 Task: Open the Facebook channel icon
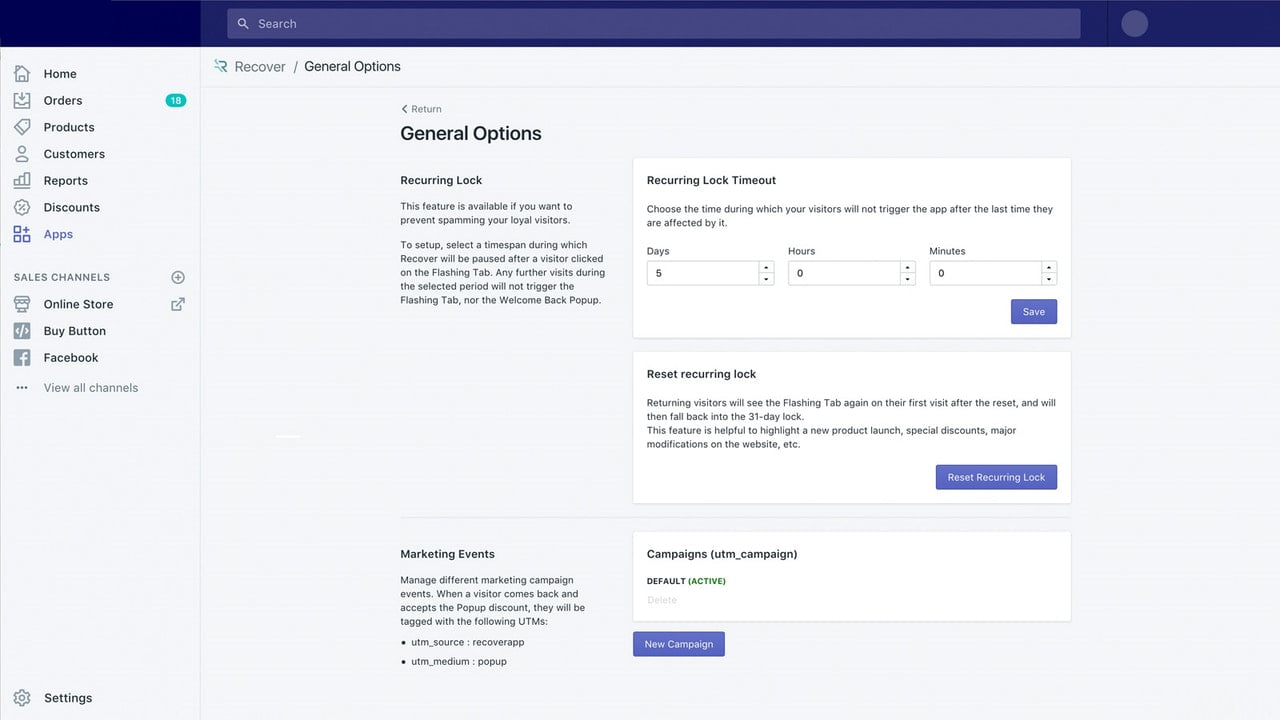pyautogui.click(x=22, y=358)
